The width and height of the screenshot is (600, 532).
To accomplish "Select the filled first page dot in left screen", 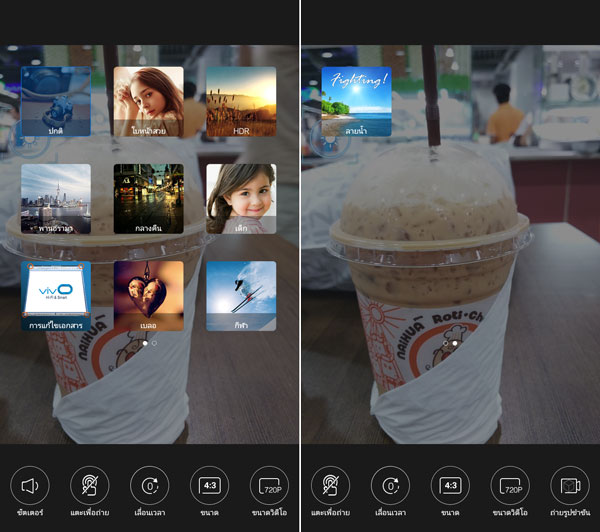I will click(x=145, y=343).
